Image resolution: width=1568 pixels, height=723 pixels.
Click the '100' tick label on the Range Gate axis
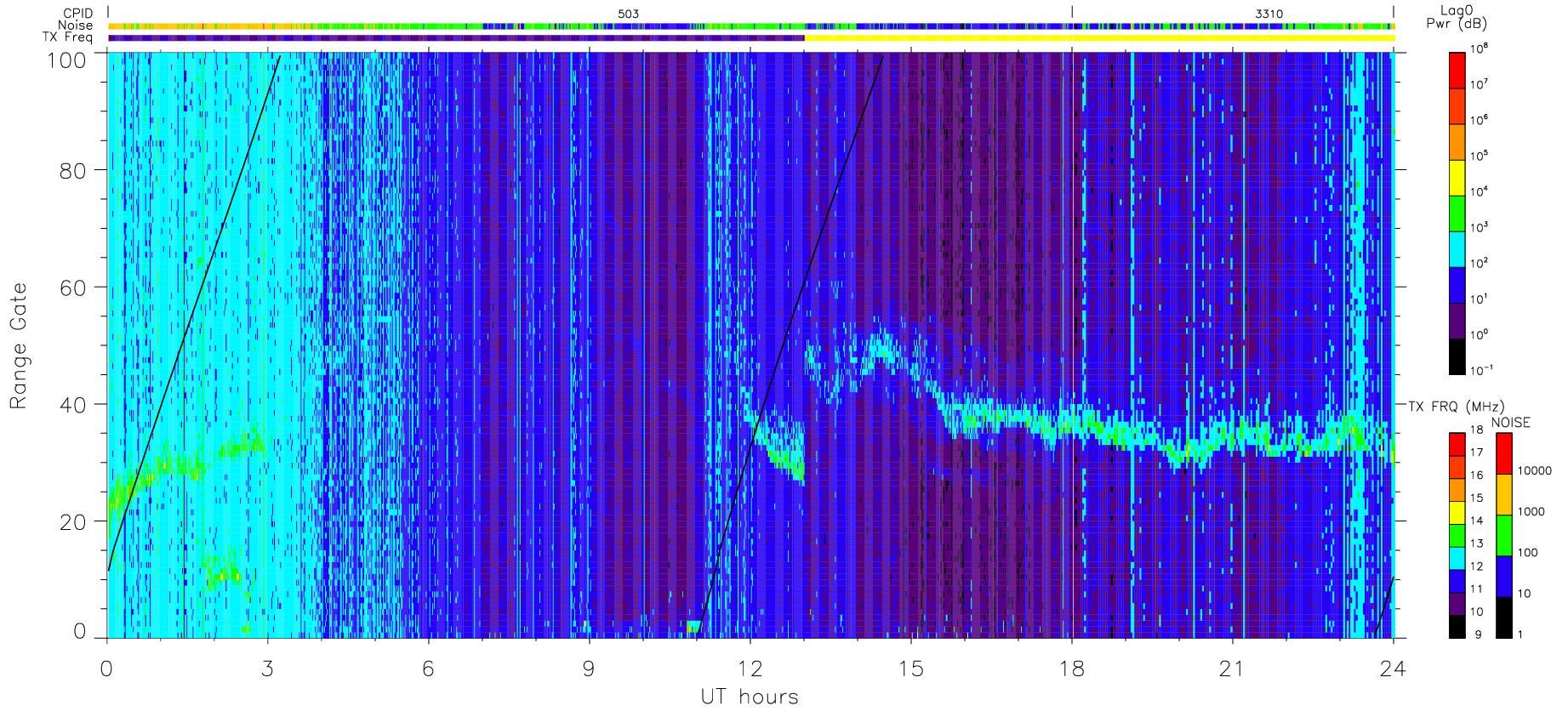pos(66,60)
